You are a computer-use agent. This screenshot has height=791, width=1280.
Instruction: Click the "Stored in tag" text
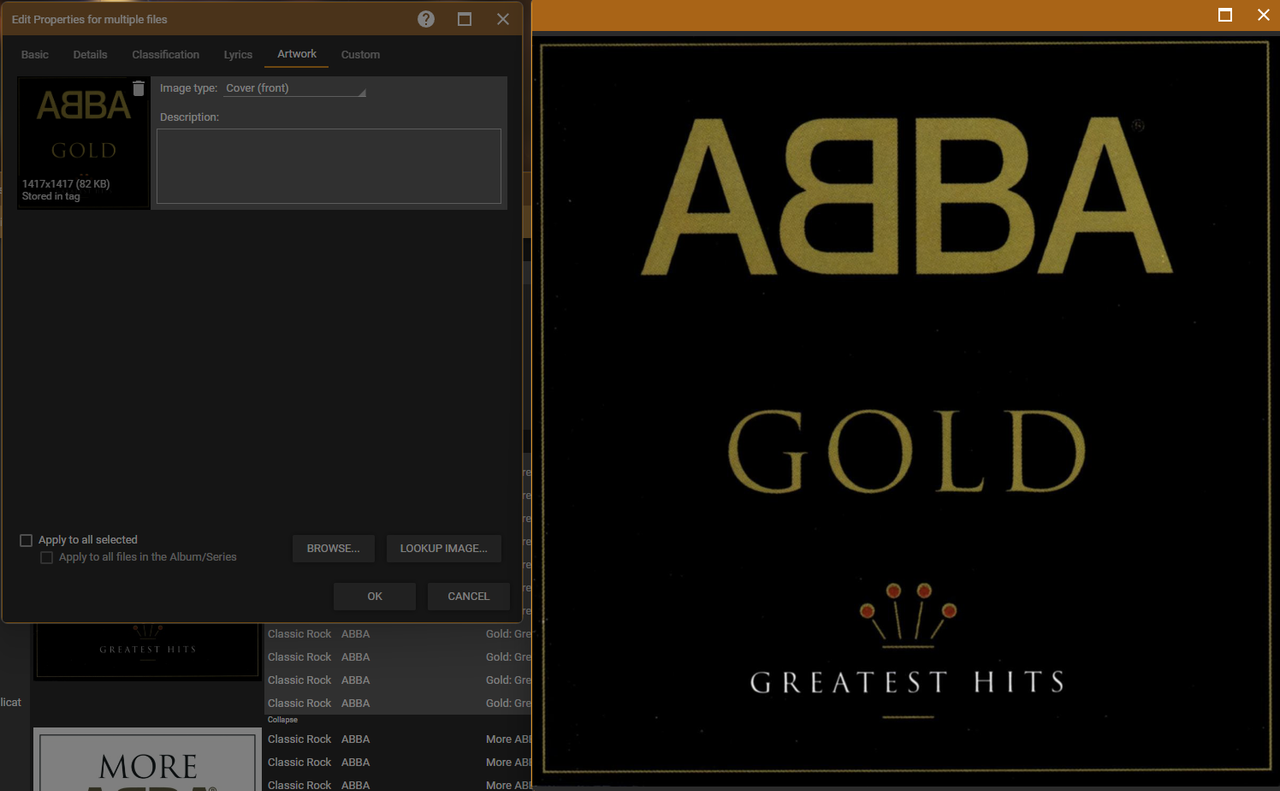(51, 196)
